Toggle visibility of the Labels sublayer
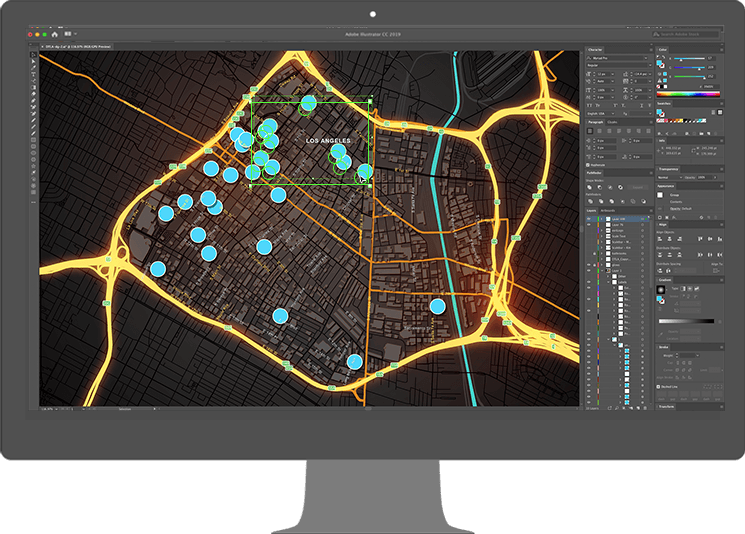The width and height of the screenshot is (745, 534). pyautogui.click(x=589, y=282)
